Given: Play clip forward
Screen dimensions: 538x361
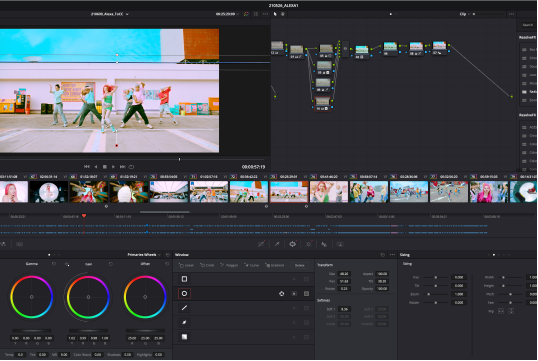Looking at the screenshot, I should (113, 167).
